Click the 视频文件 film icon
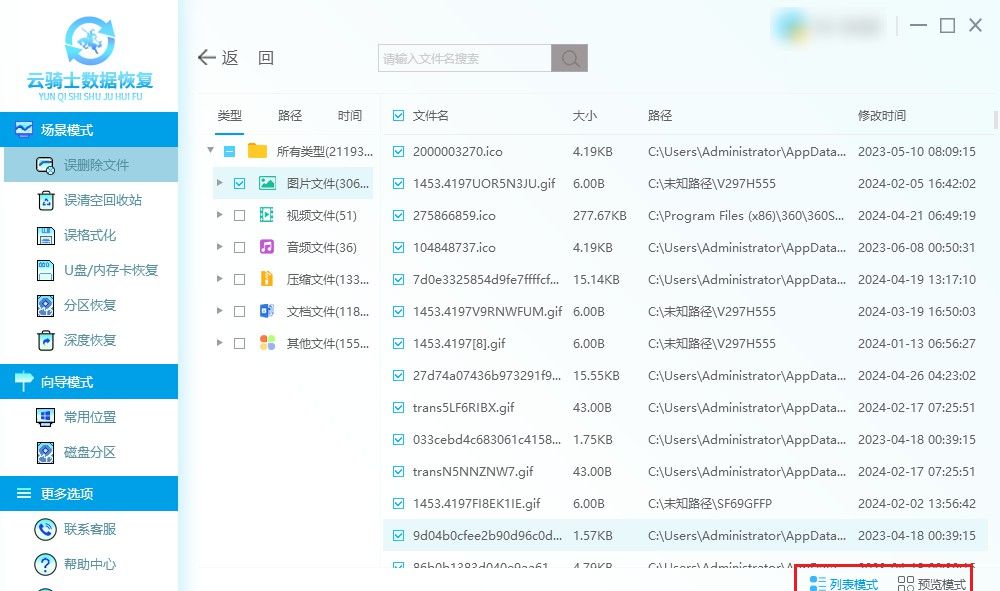1000x591 pixels. pyautogui.click(x=267, y=215)
